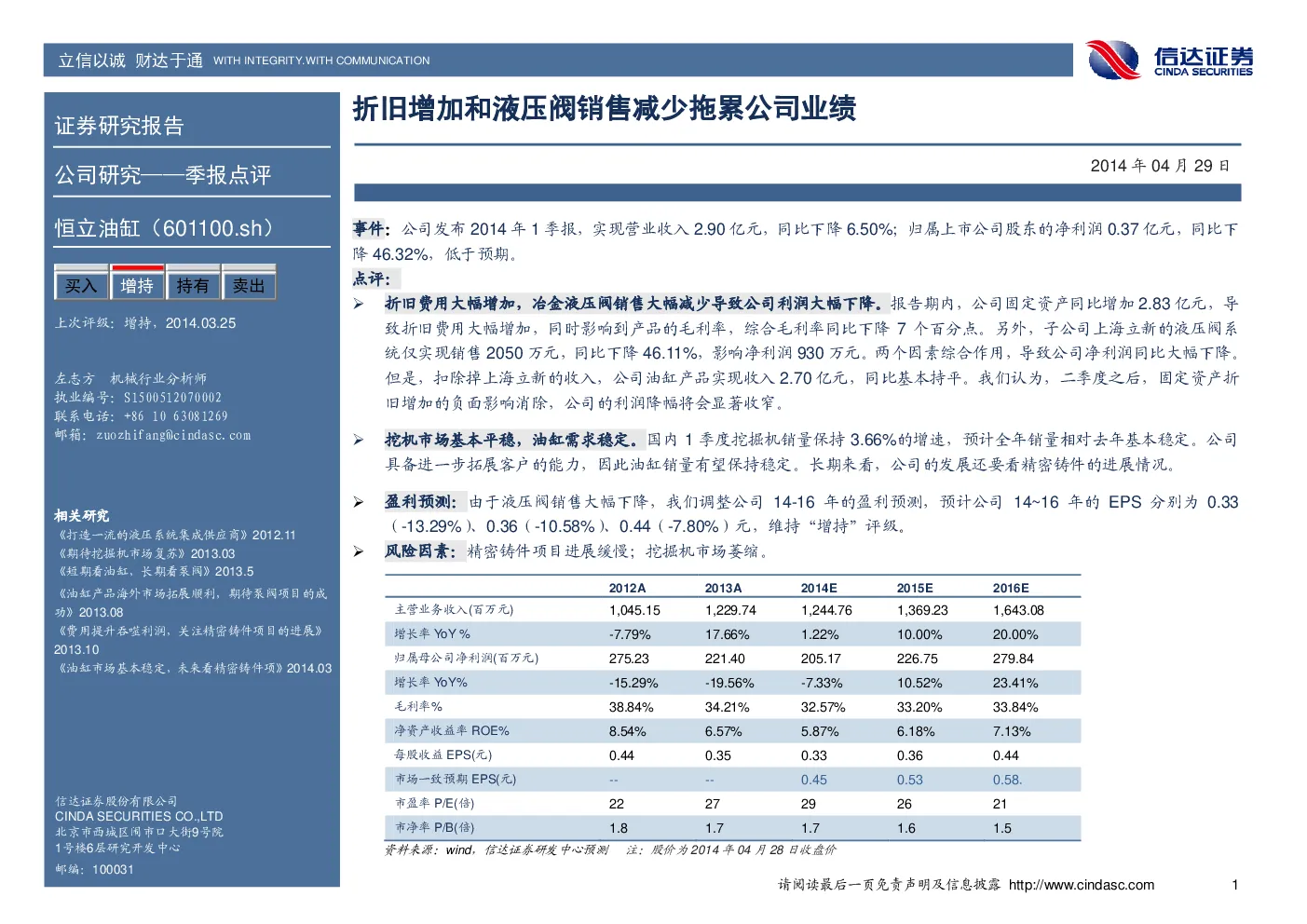Click P/B value 1.5
Image resolution: width=1307 pixels, height=924 pixels.
pyautogui.click(x=1001, y=828)
